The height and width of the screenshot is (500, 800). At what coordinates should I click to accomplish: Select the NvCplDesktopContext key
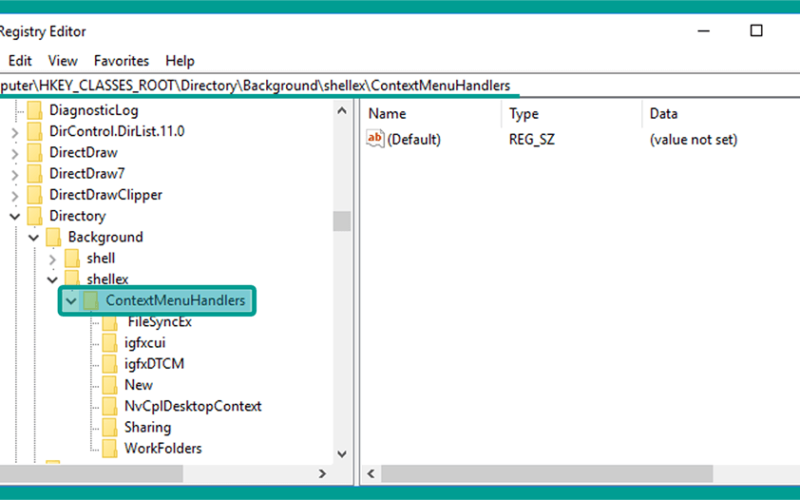pyautogui.click(x=193, y=406)
